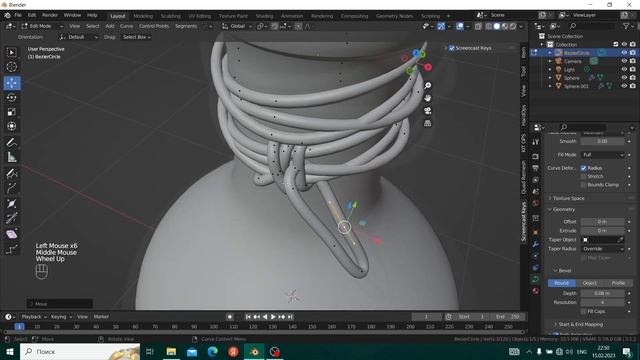Hide Sphere.001 in the outliner

click(624, 86)
